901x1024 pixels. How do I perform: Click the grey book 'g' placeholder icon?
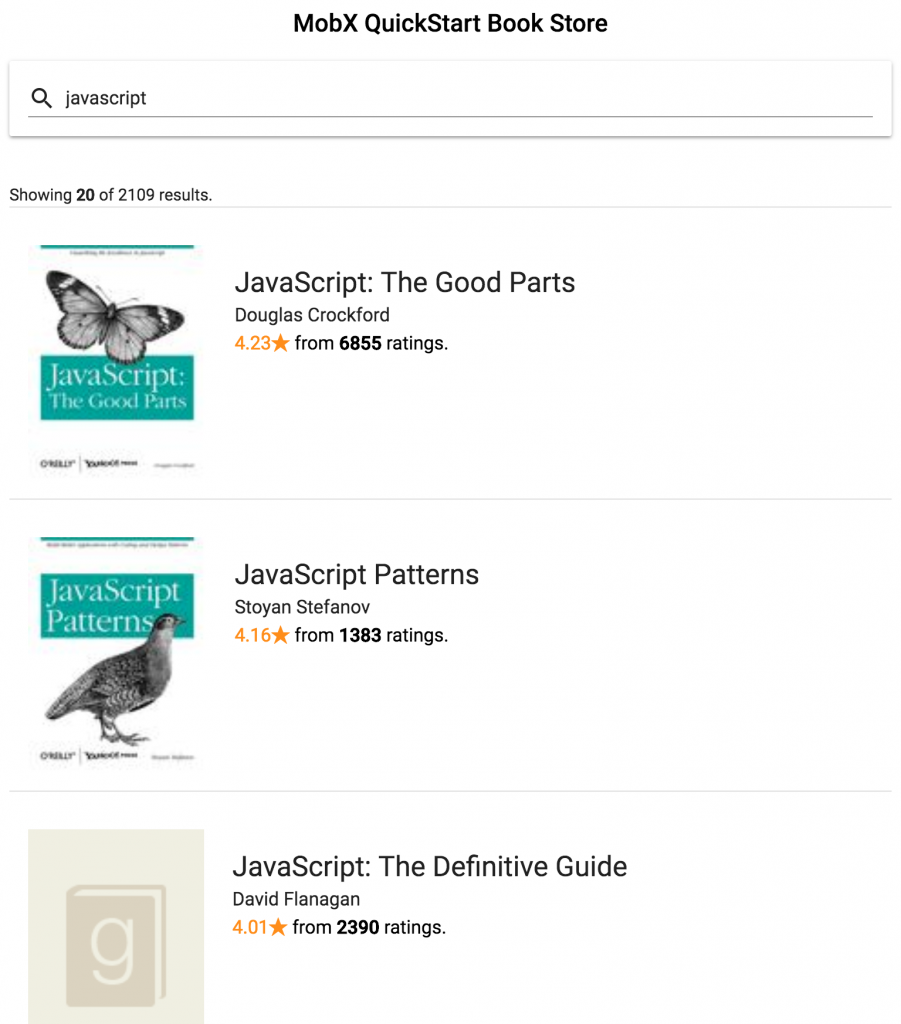(x=116, y=946)
